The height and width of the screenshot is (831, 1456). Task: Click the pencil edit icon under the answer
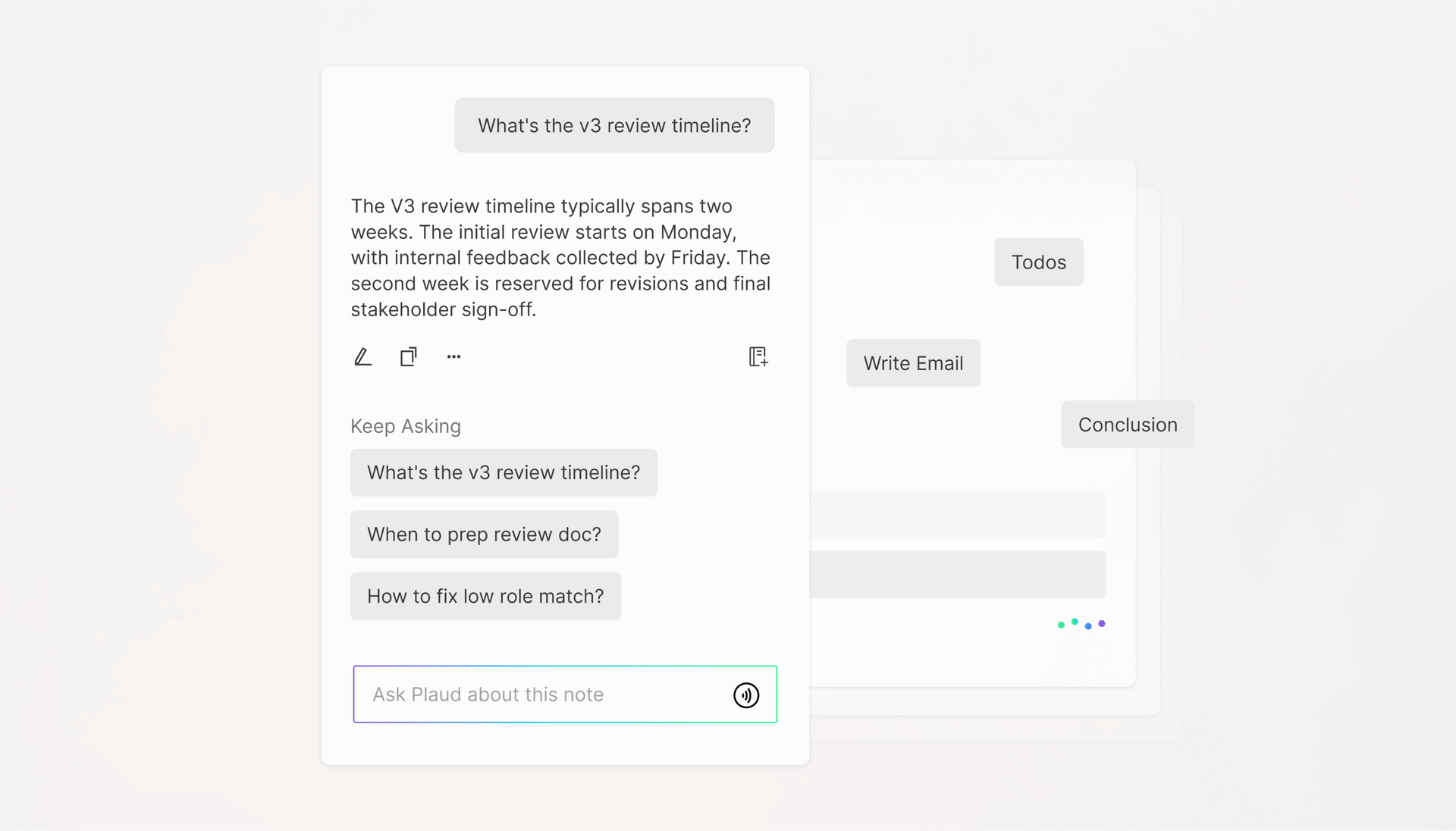click(x=363, y=356)
